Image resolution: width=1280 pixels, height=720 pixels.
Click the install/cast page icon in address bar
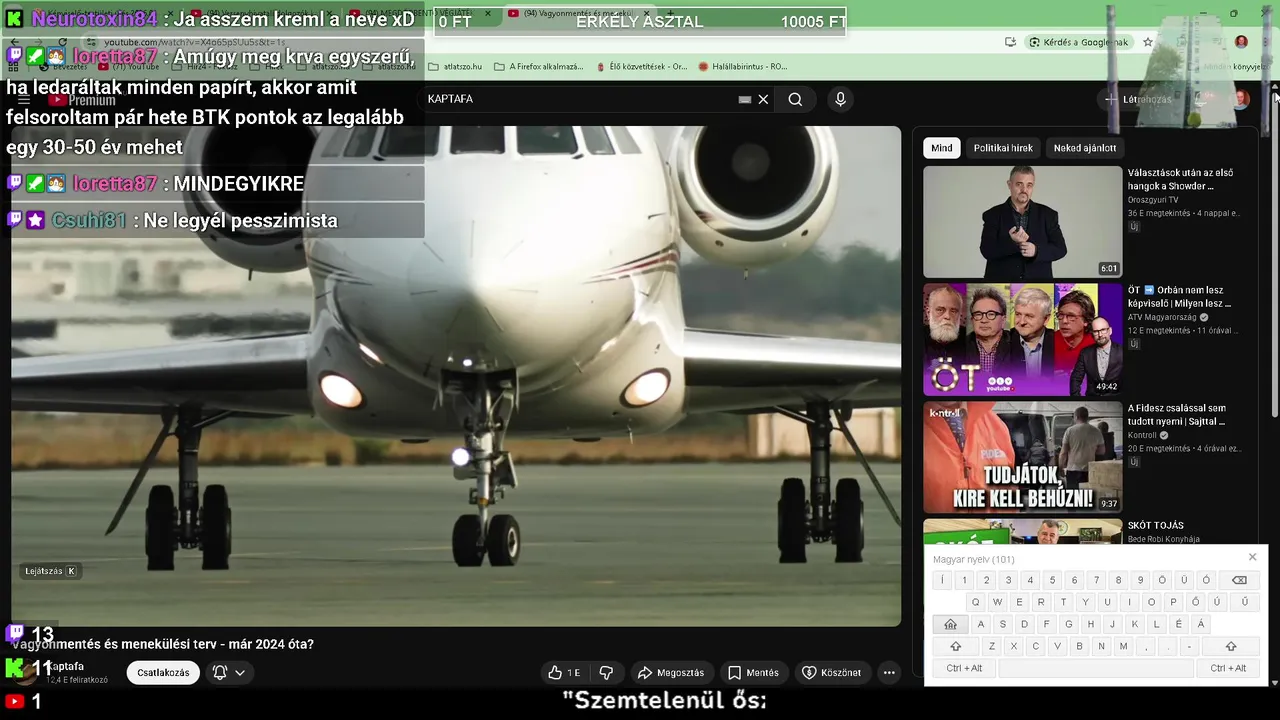pyautogui.click(x=1011, y=42)
